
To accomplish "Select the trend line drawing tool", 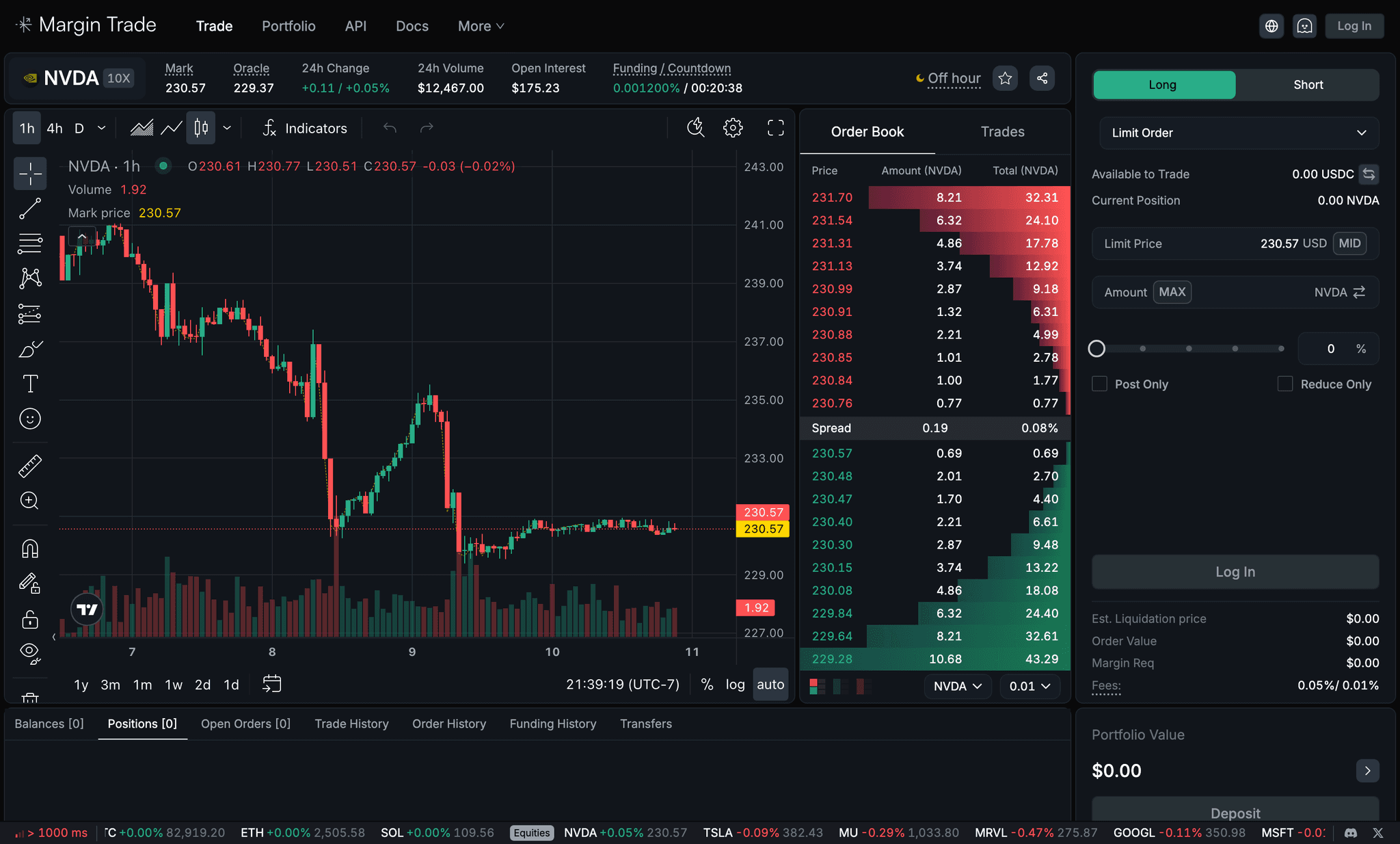I will point(30,209).
